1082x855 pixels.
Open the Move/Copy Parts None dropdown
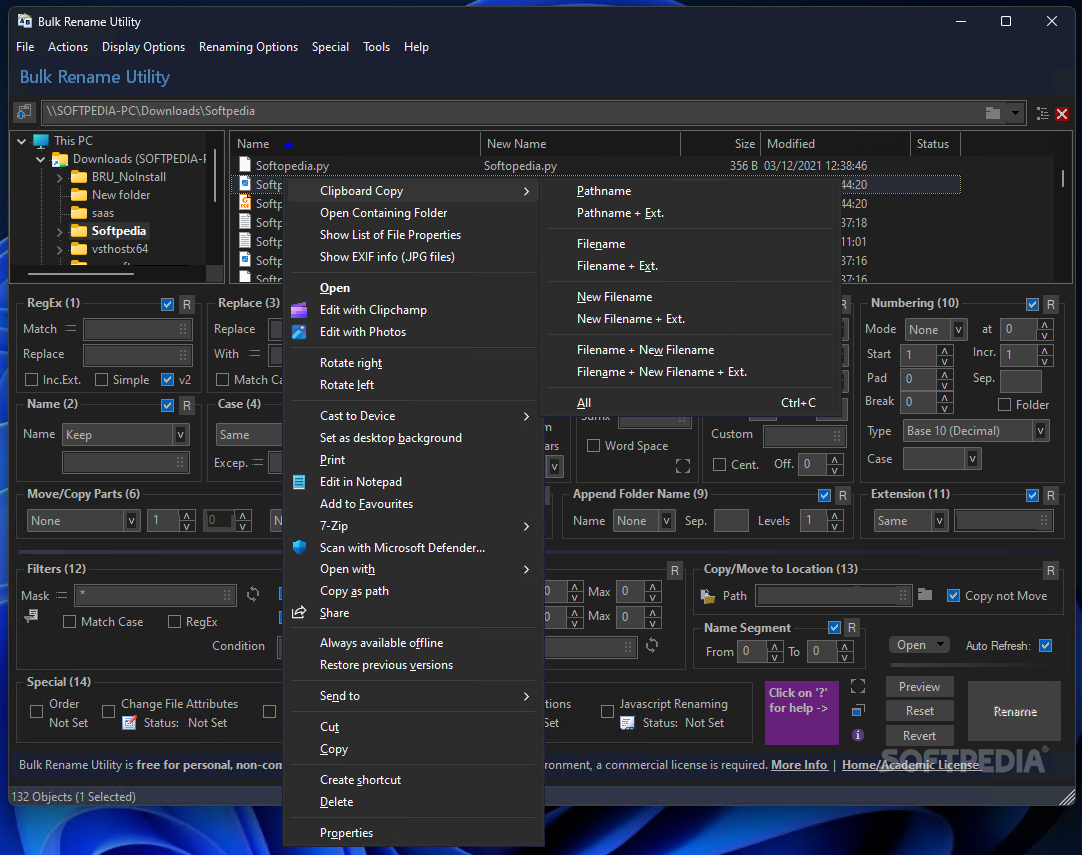coord(131,521)
